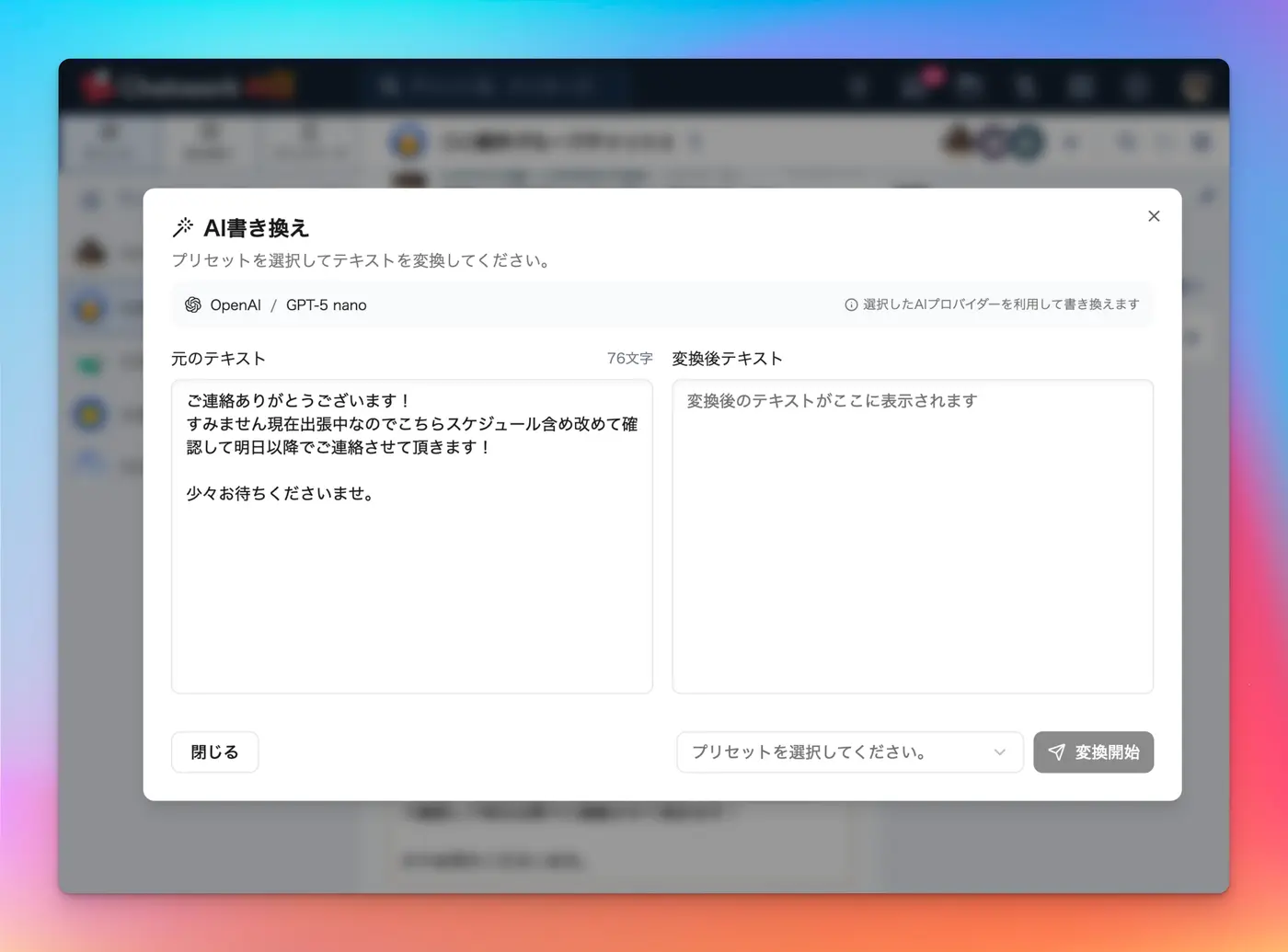Click the OpenAI logo icon

point(193,304)
